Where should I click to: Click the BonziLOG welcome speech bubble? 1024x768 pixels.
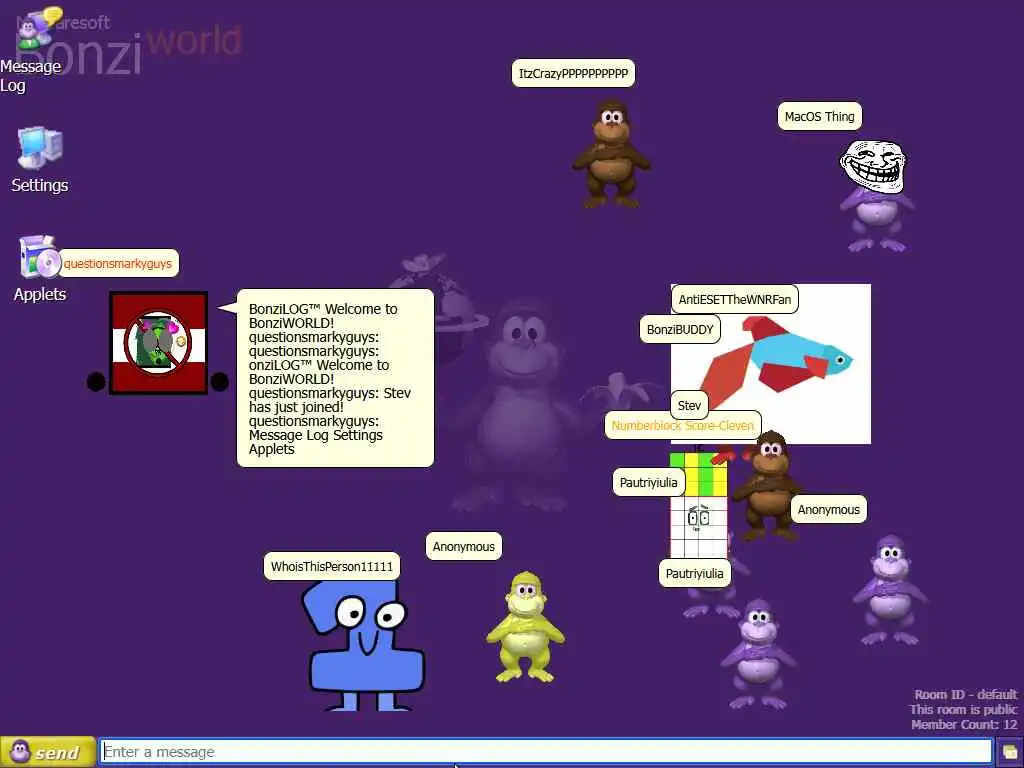[x=335, y=378]
